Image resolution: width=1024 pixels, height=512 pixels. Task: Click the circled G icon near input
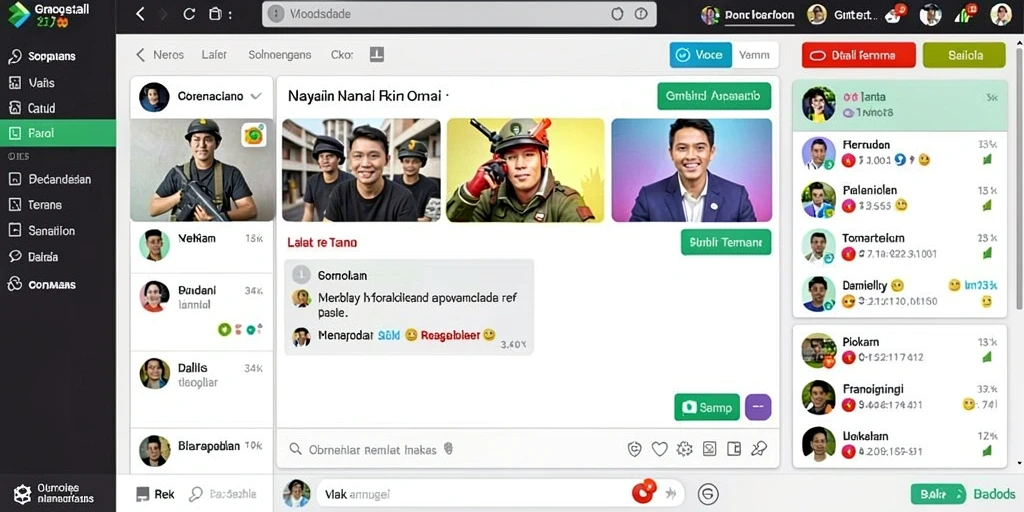point(708,494)
